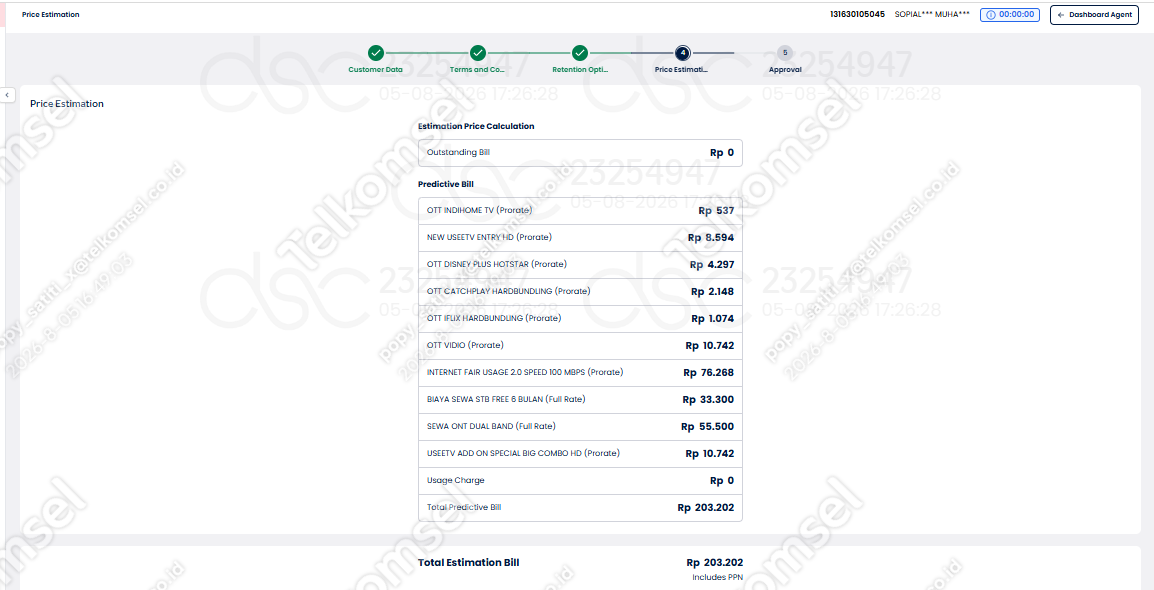Click OTT VIDIO (Prorate) row
This screenshot has height=590, width=1154.
pyautogui.click(x=580, y=345)
